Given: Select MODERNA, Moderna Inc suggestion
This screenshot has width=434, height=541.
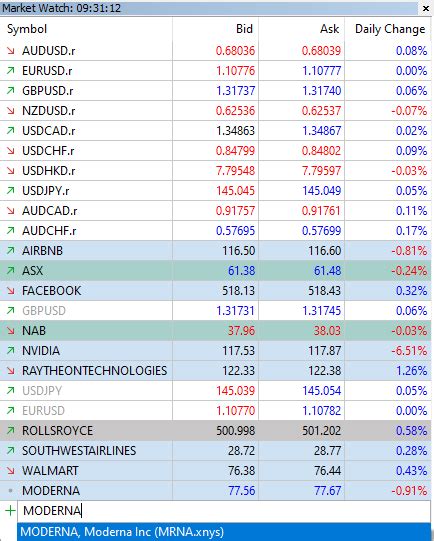Looking at the screenshot, I should (225, 532).
